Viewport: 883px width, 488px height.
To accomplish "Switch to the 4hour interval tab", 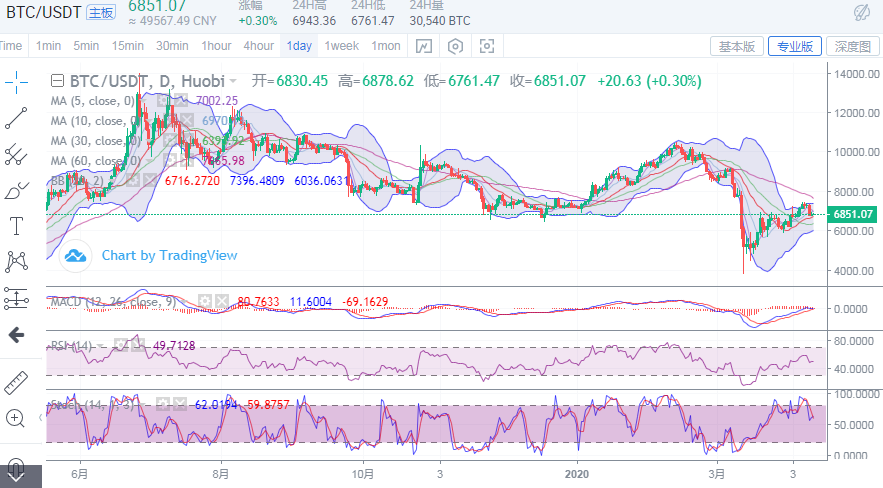I will 258,46.
